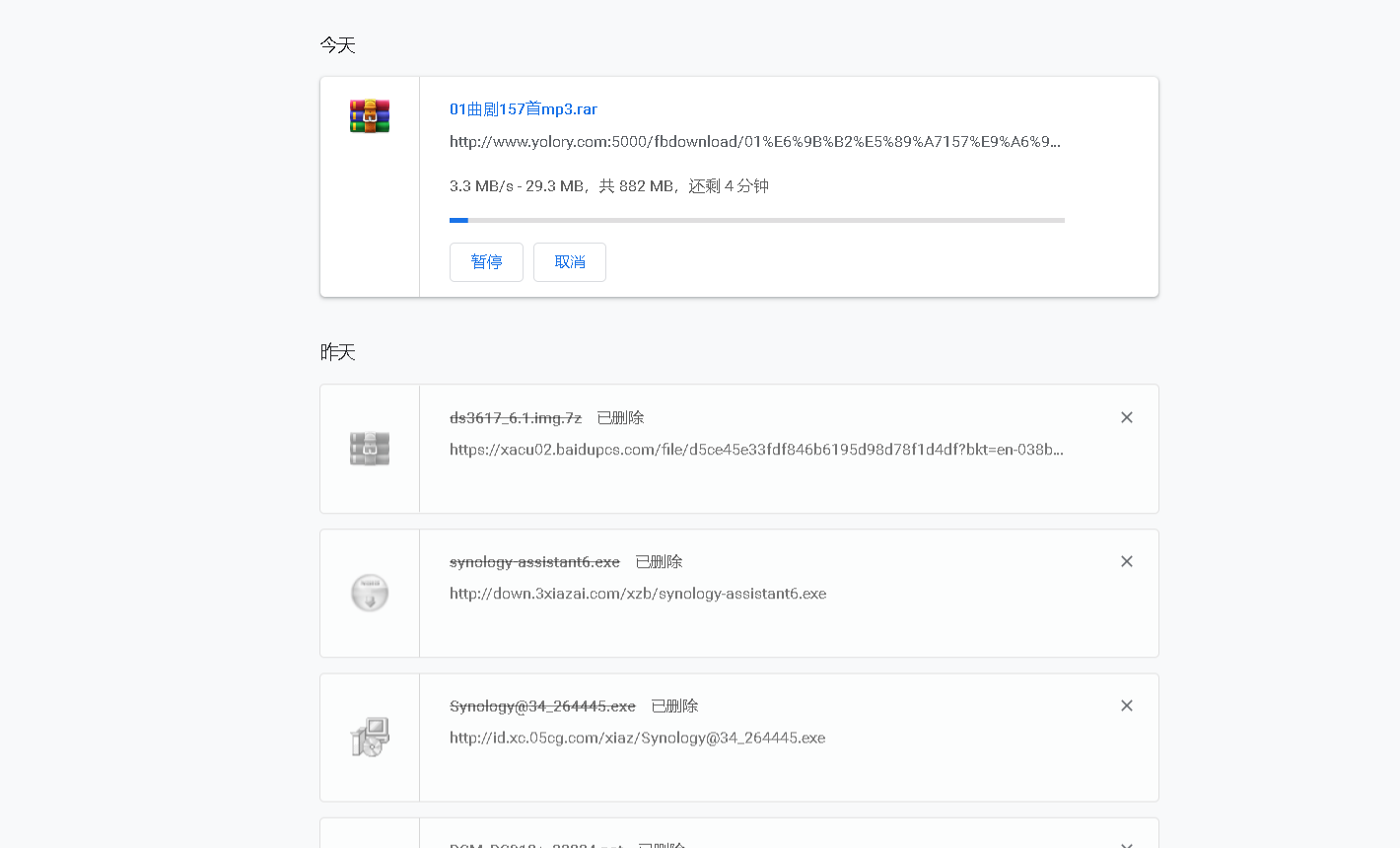Remove ds3617_6.1.img.7z from the list
The width and height of the screenshot is (1400, 848).
[x=1127, y=418]
